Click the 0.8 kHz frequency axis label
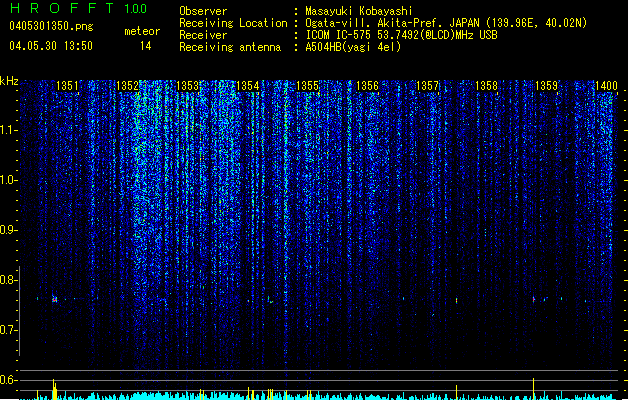This screenshot has width=629, height=400. (x=8, y=280)
